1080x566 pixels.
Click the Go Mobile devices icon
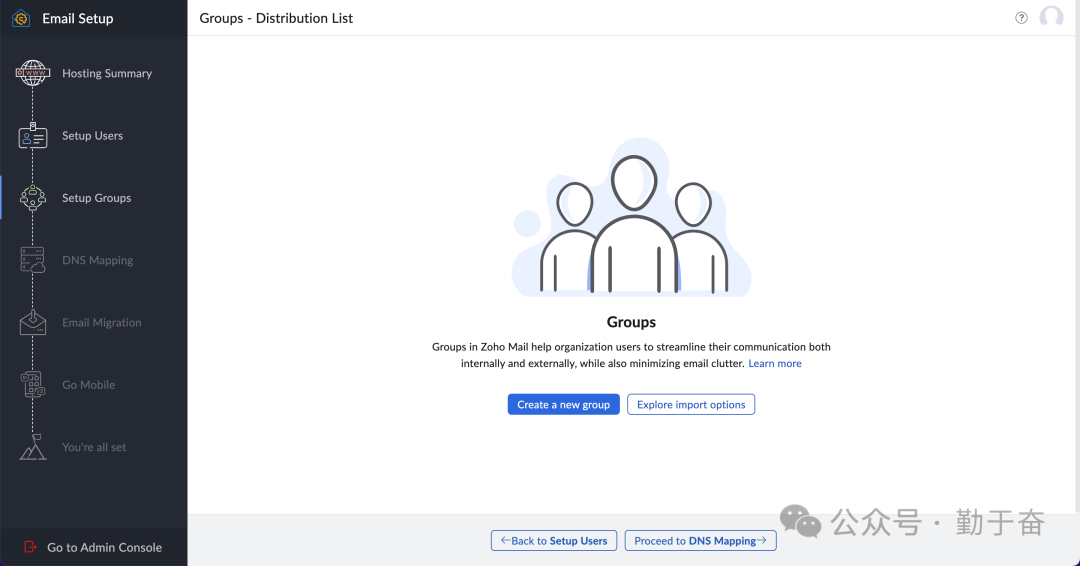[33, 385]
